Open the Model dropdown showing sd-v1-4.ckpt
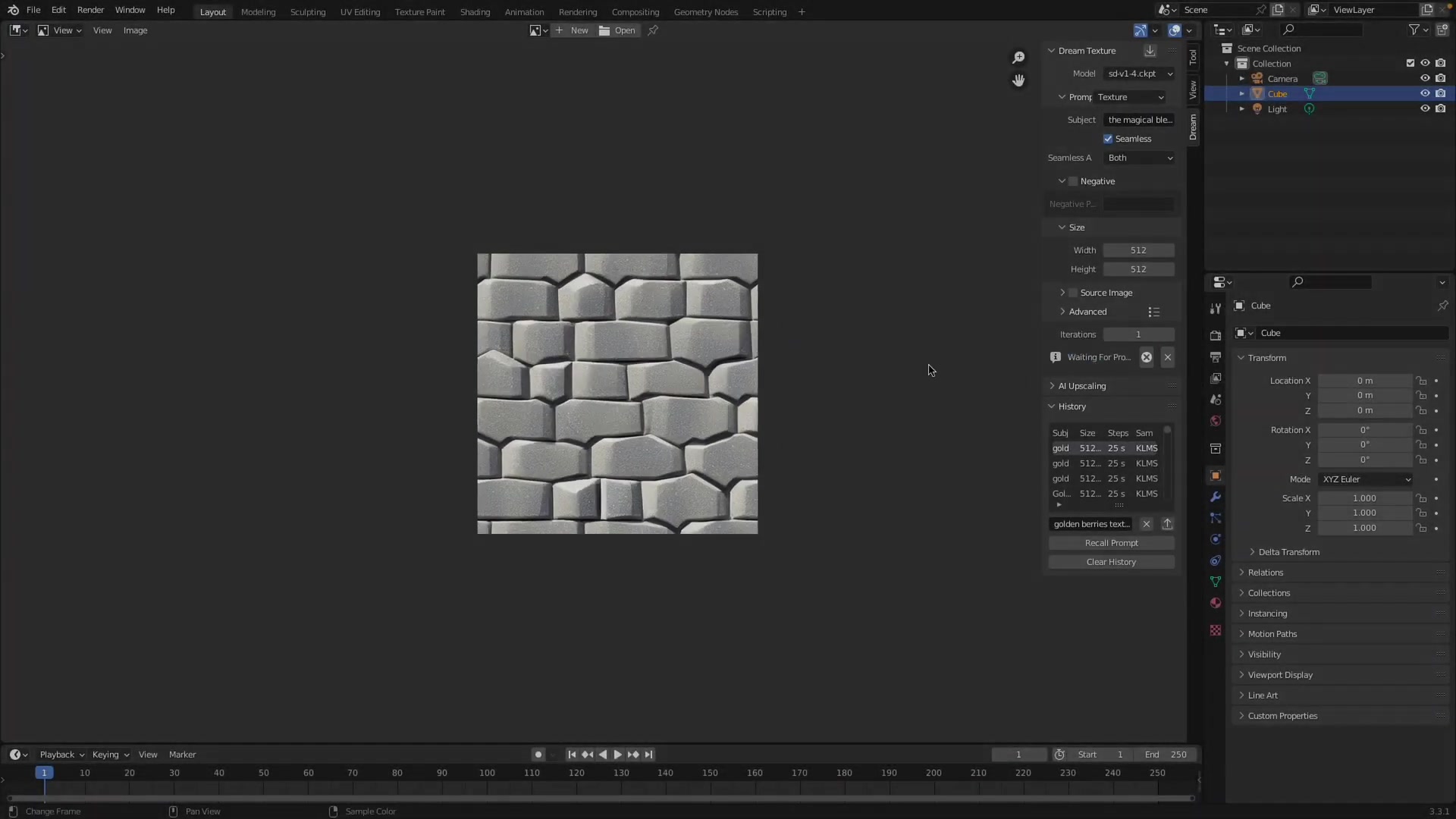The image size is (1456, 819). coord(1139,74)
